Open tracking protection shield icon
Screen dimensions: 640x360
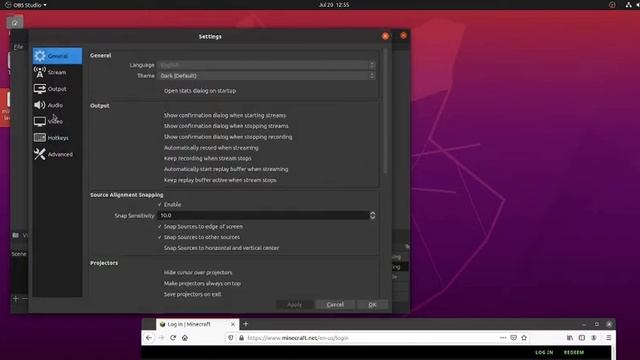231,338
